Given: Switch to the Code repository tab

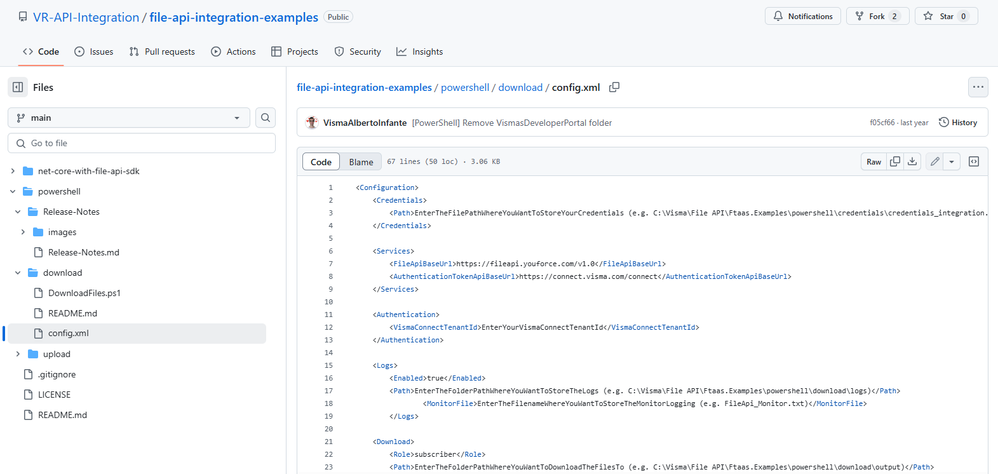Looking at the screenshot, I should click(41, 52).
